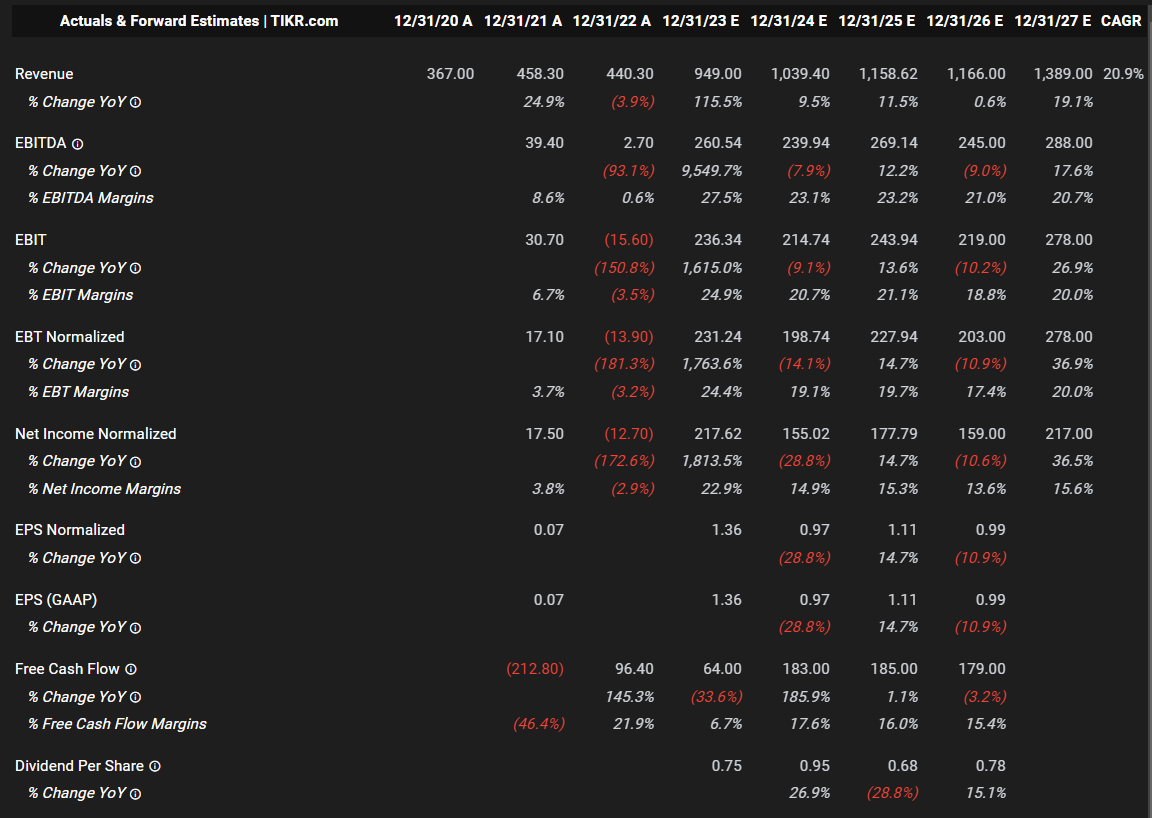1152x818 pixels.
Task: Click the Revenue row label
Action: coord(44,74)
